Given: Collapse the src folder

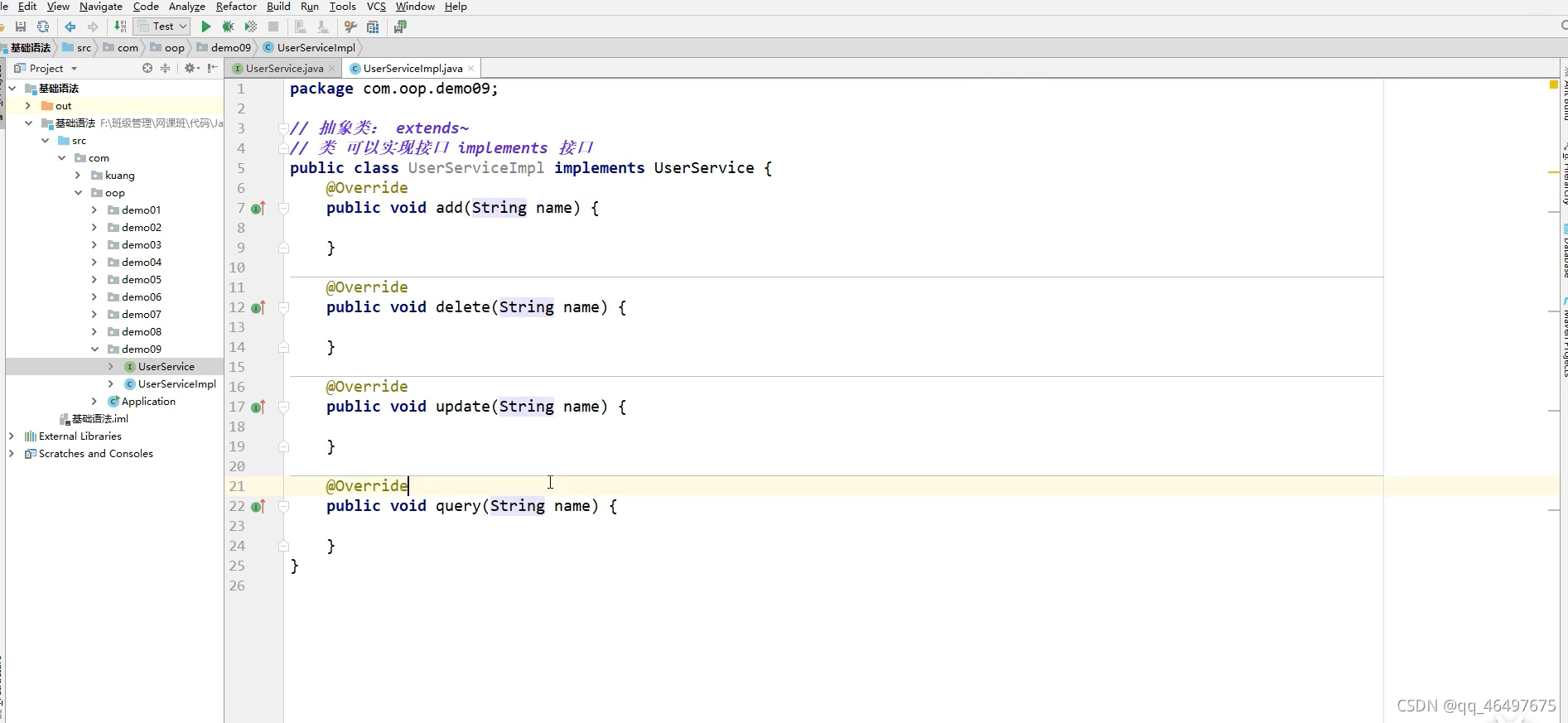Looking at the screenshot, I should pos(46,141).
